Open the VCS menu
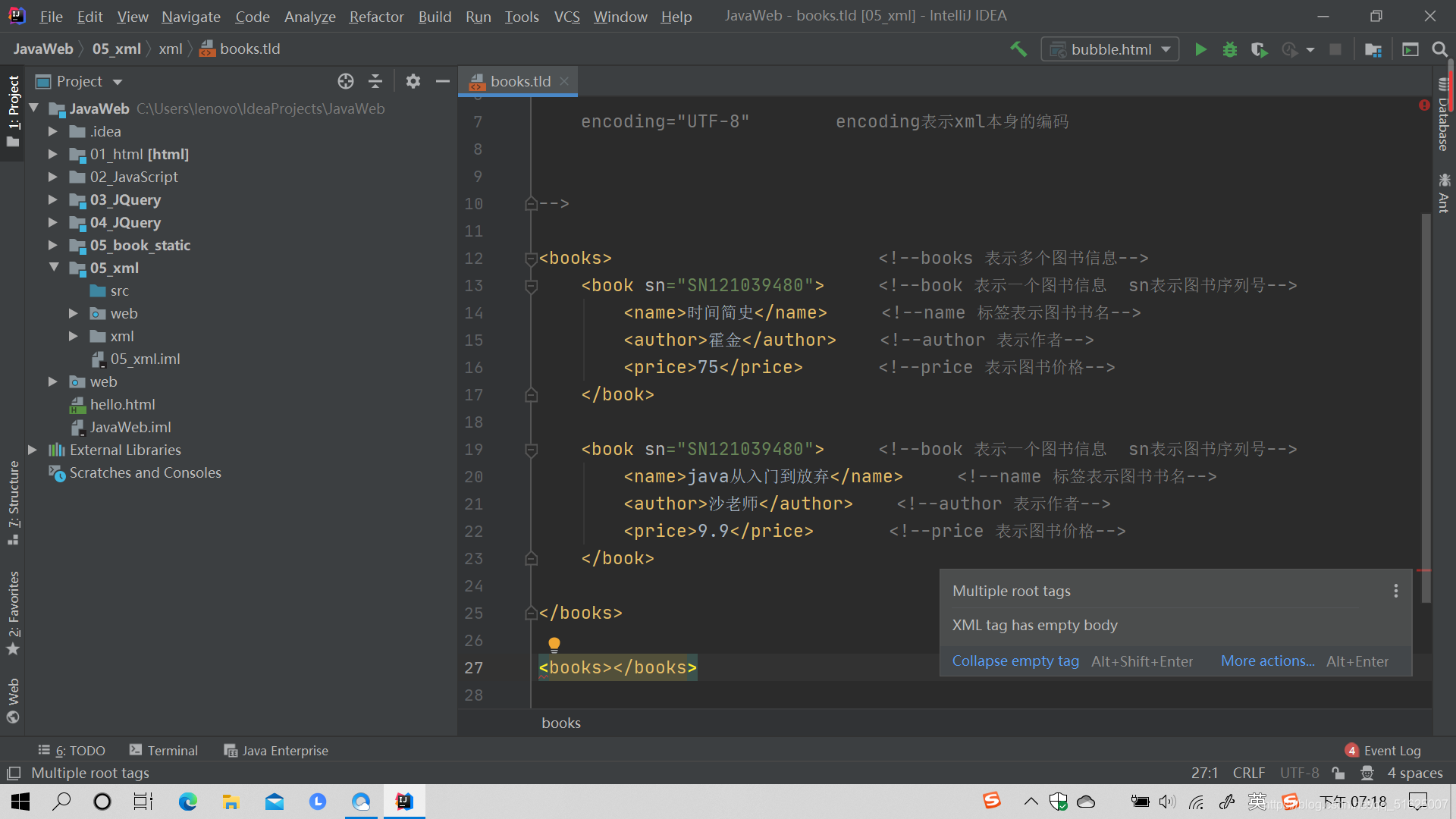Screen dimensions: 1456x819 click(x=566, y=16)
